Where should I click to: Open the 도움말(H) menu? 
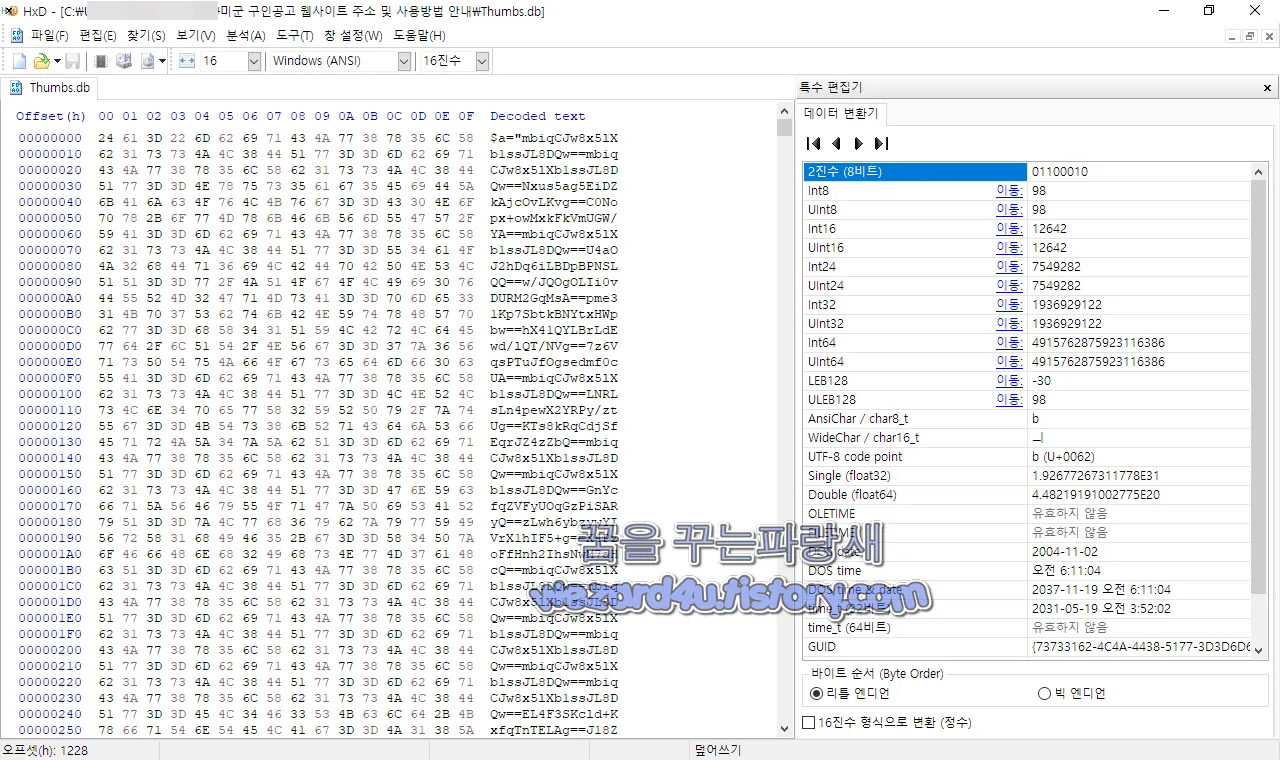pyautogui.click(x=419, y=35)
